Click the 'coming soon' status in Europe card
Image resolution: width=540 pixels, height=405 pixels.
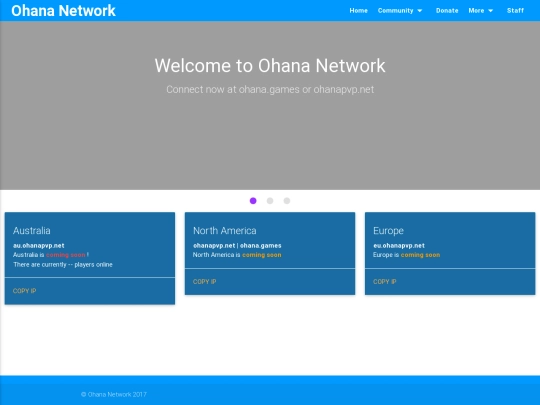pos(420,255)
